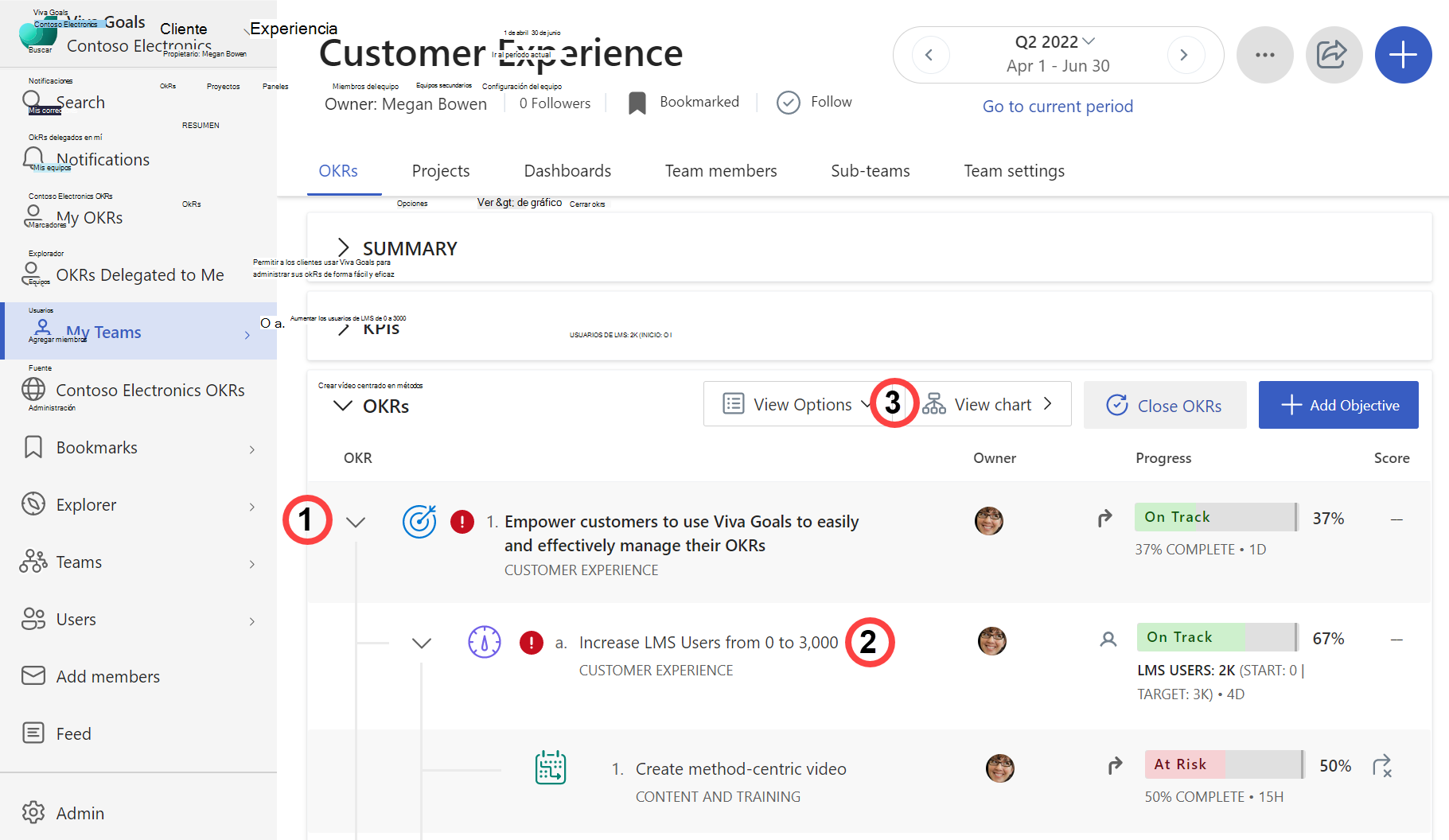Click At Risk progress bar at 50%
The height and width of the screenshot is (840, 1449).
pyautogui.click(x=1225, y=764)
